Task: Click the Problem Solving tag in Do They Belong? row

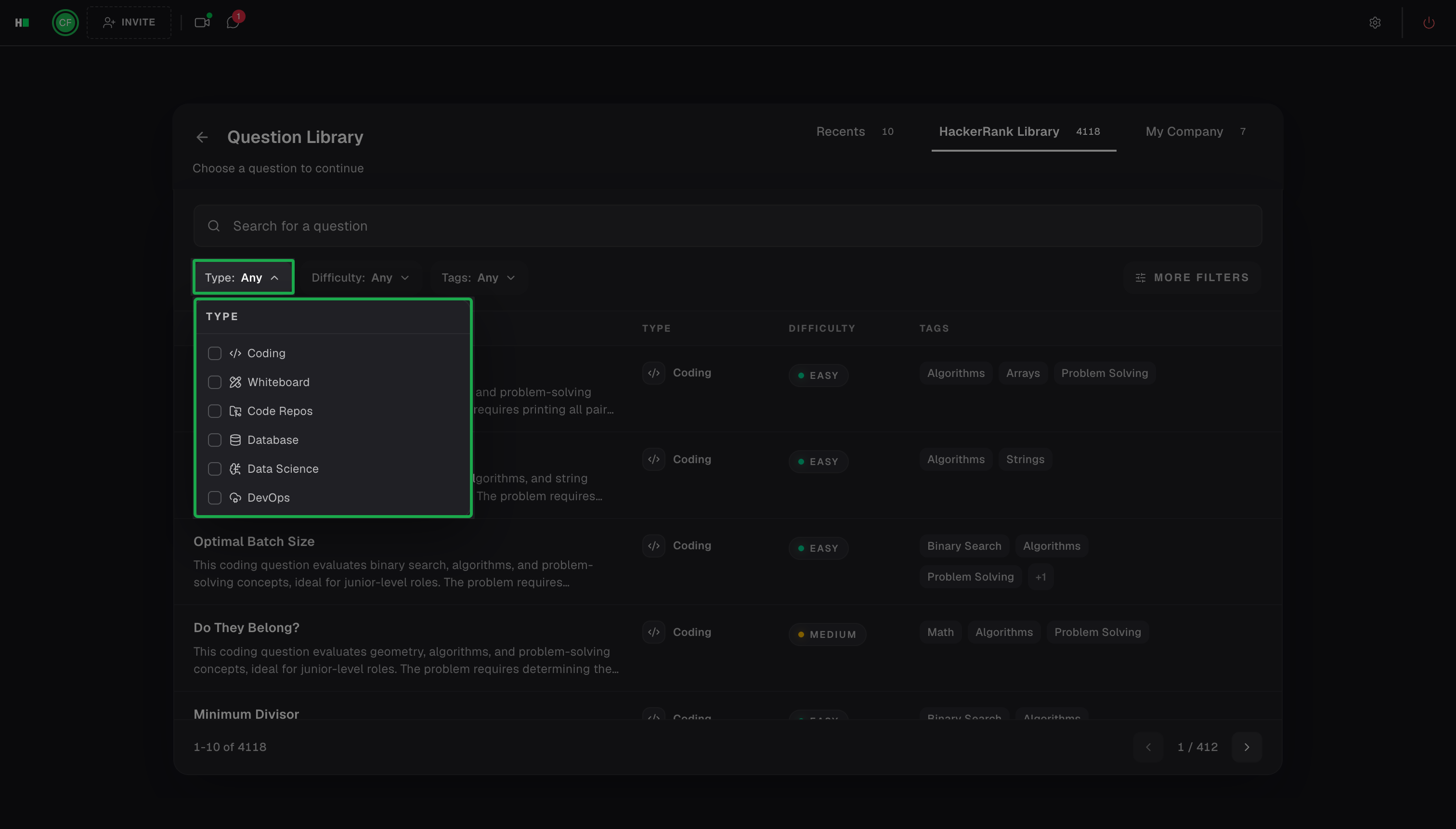Action: click(1097, 632)
